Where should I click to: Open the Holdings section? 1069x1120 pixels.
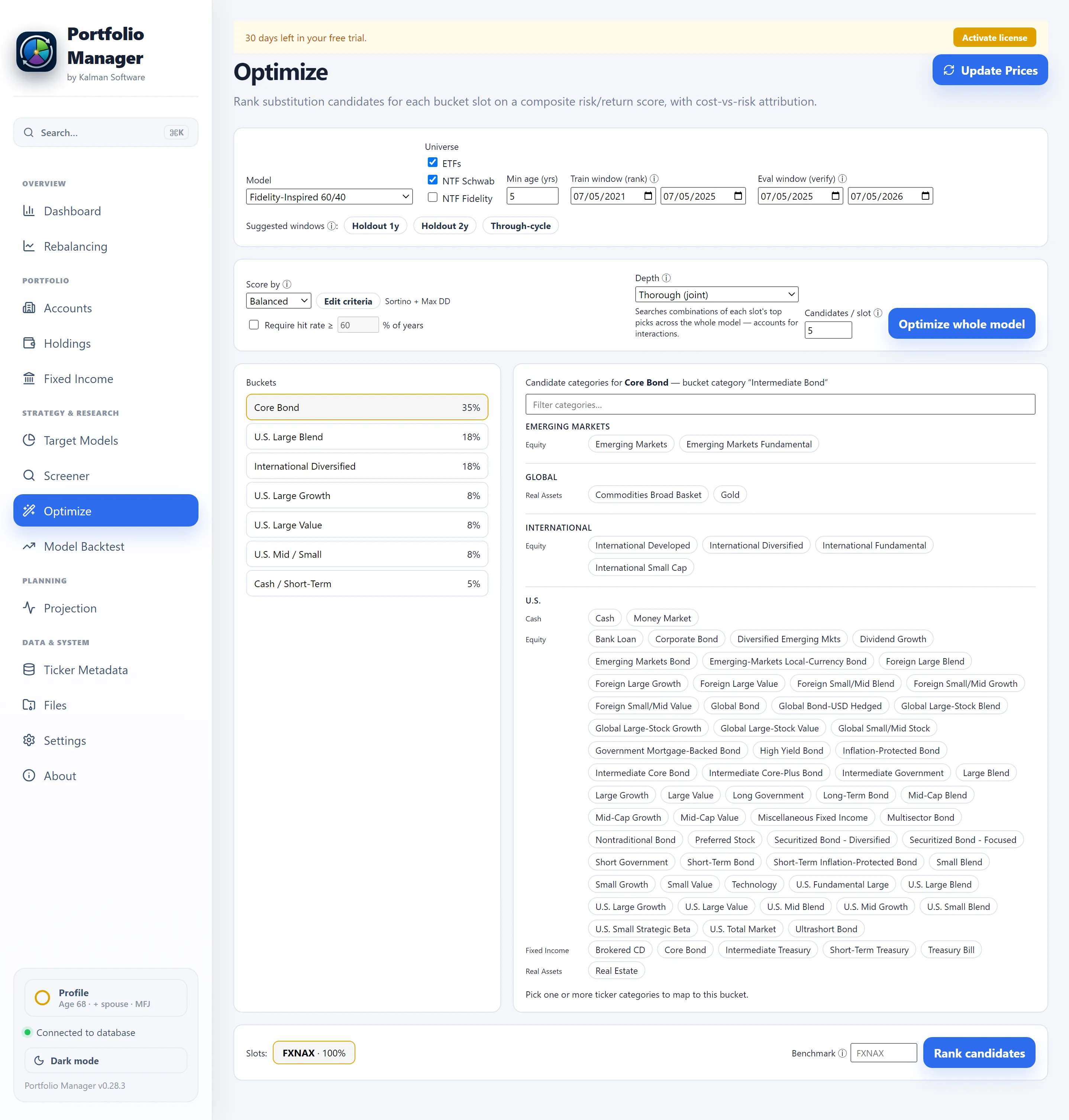tap(106, 343)
